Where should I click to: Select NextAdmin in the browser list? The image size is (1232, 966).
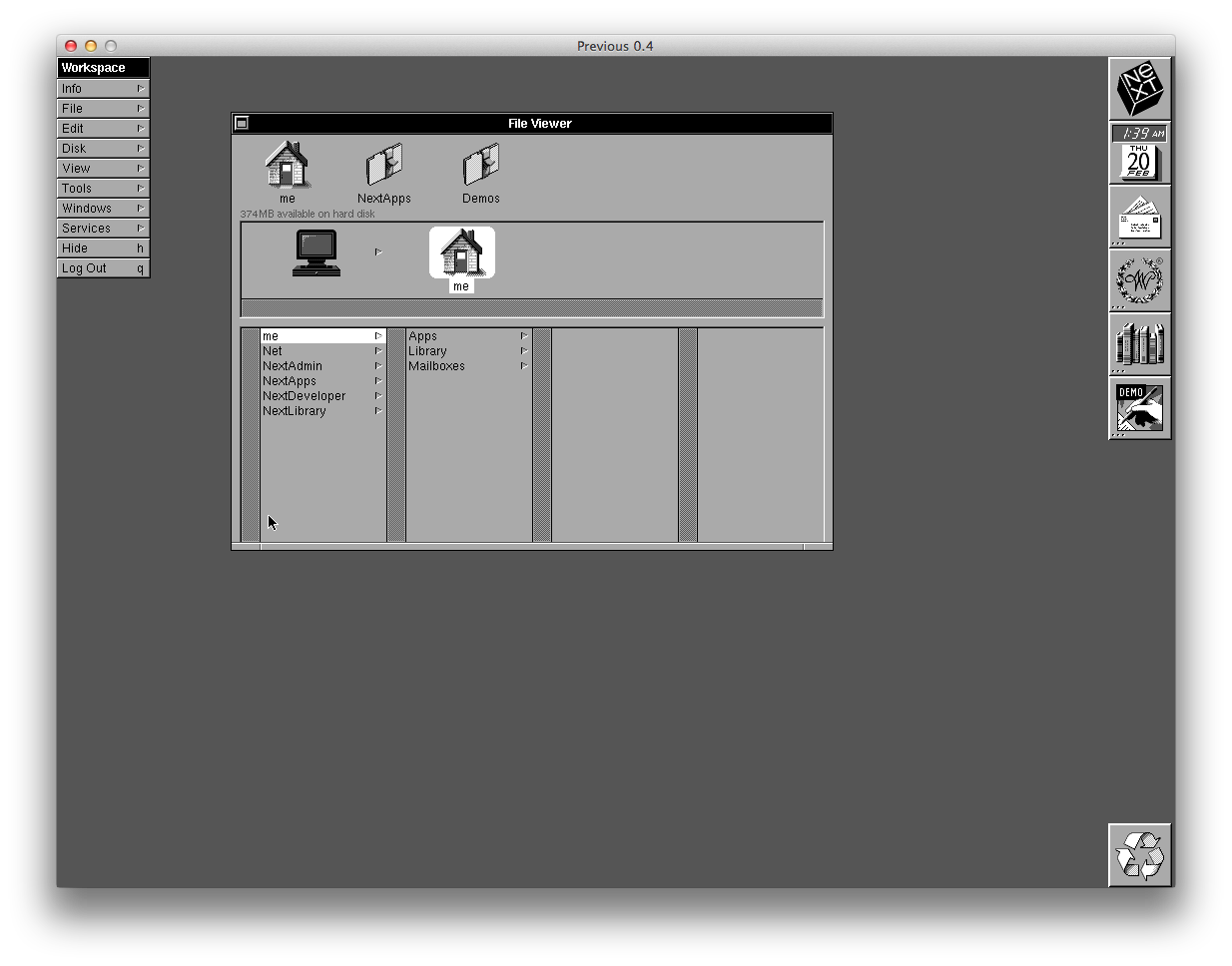[322, 366]
